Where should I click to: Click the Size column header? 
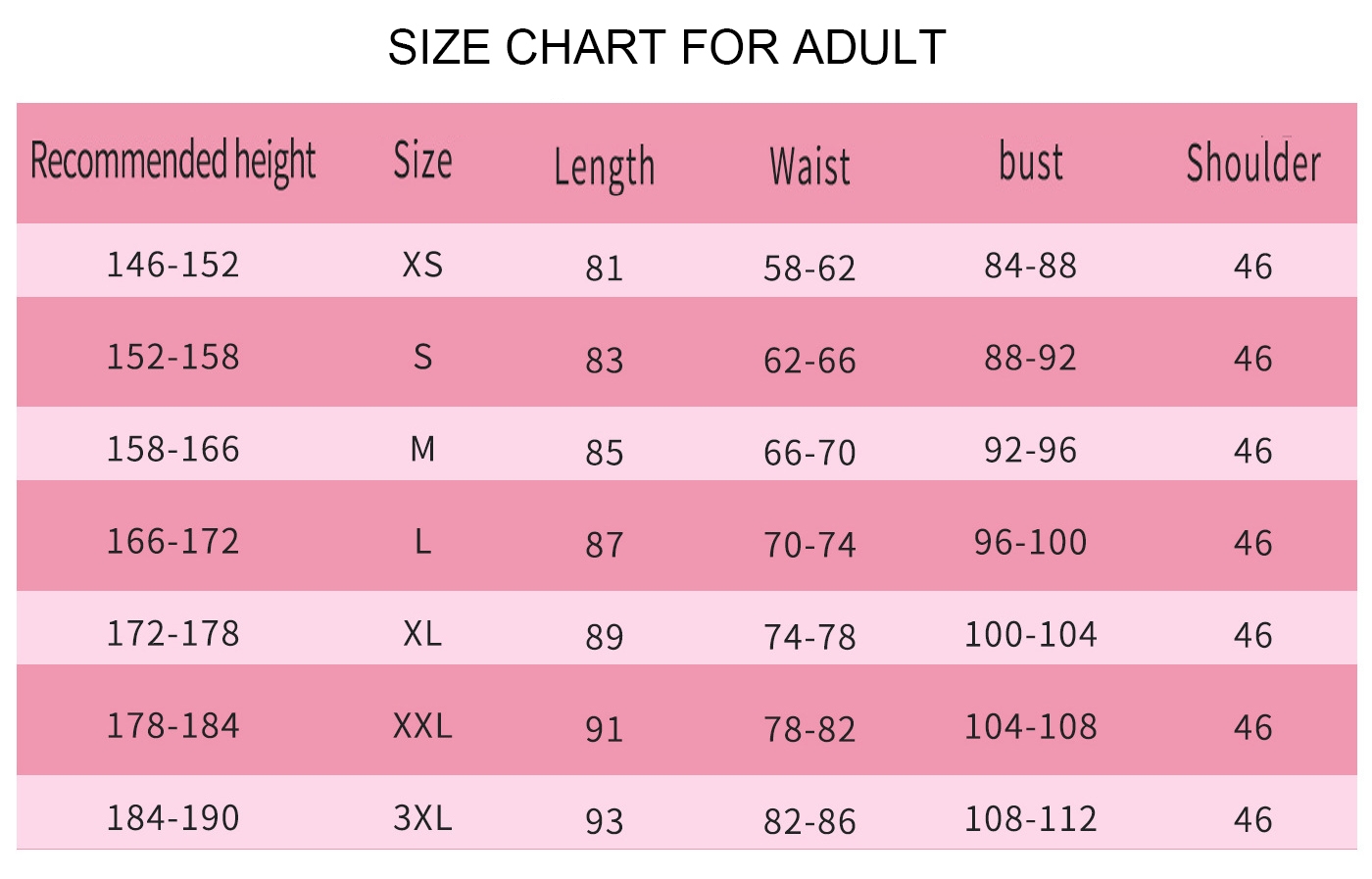click(x=422, y=160)
